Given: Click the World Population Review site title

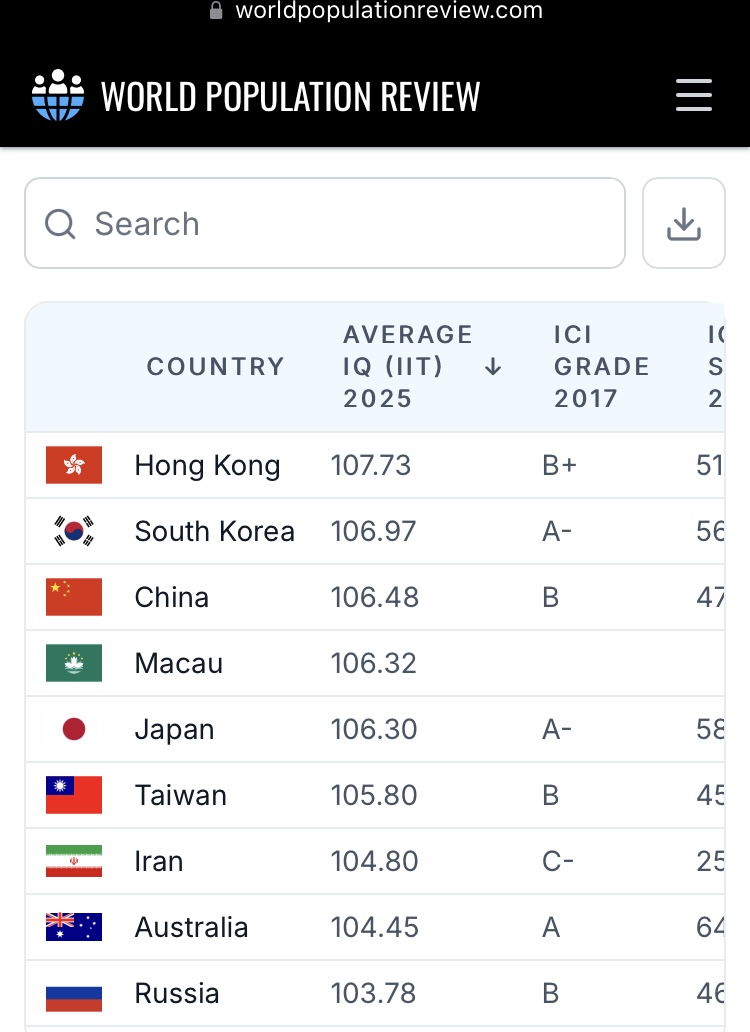Looking at the screenshot, I should (290, 96).
